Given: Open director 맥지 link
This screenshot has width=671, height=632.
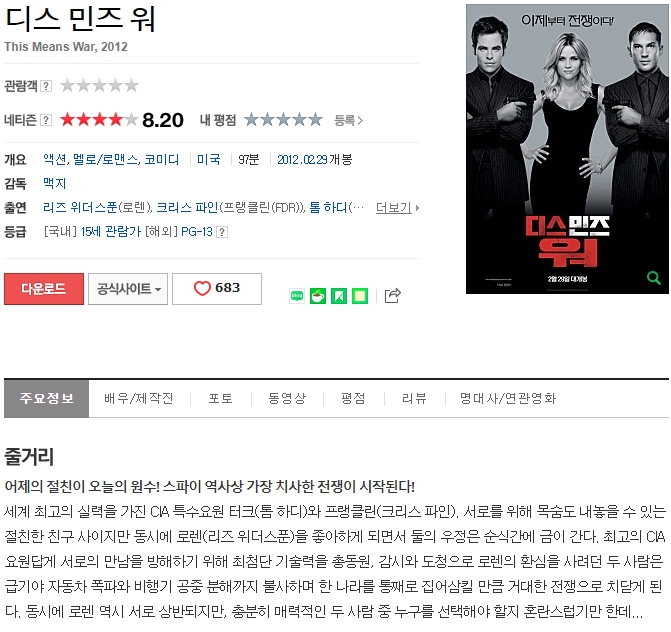Looking at the screenshot, I should tap(55, 184).
